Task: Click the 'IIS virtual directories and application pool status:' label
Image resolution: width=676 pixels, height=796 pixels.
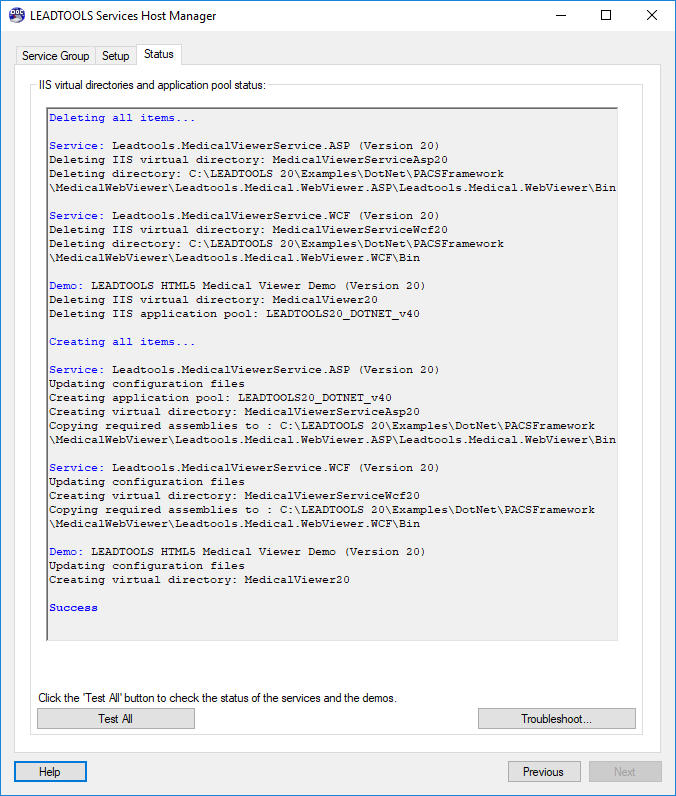Action: tap(152, 85)
